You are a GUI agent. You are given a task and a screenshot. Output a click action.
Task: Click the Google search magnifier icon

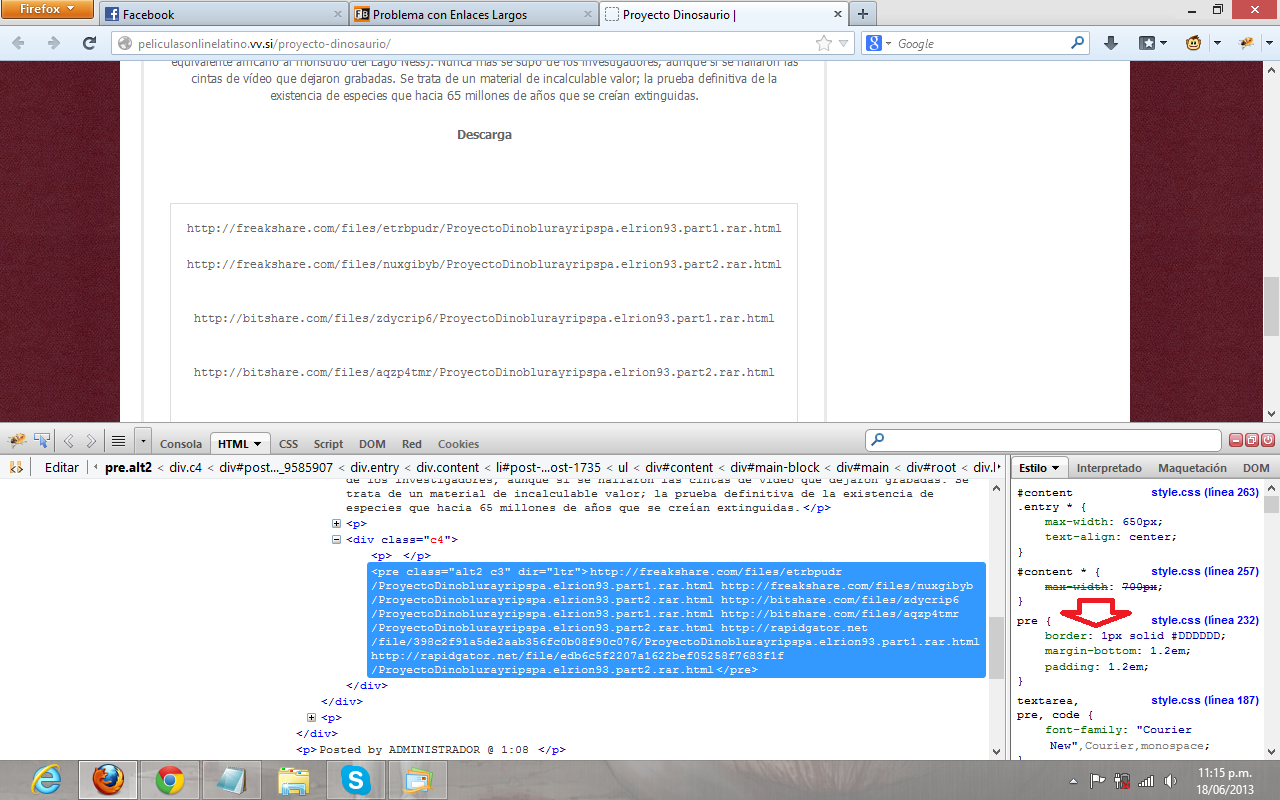pyautogui.click(x=1078, y=44)
